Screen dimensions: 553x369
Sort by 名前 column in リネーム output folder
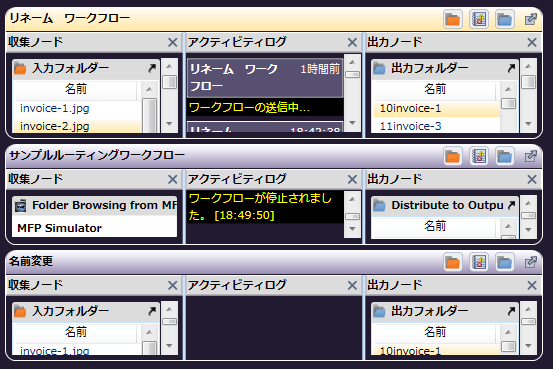[x=435, y=89]
